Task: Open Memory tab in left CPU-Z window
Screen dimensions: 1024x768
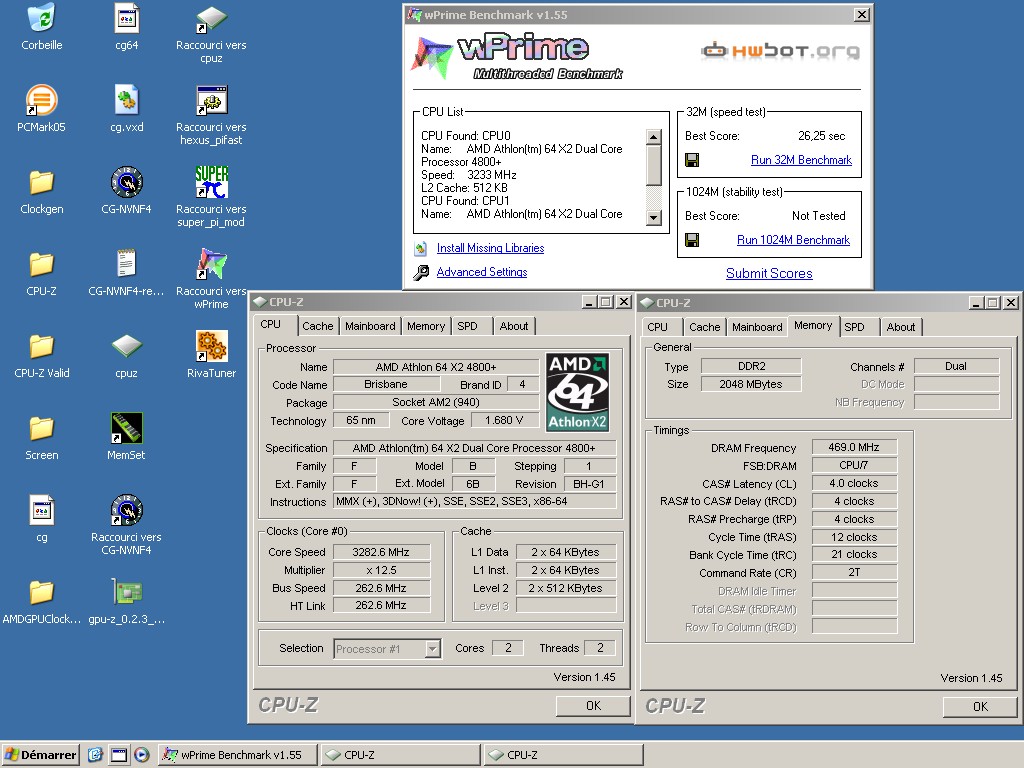Action: (426, 326)
